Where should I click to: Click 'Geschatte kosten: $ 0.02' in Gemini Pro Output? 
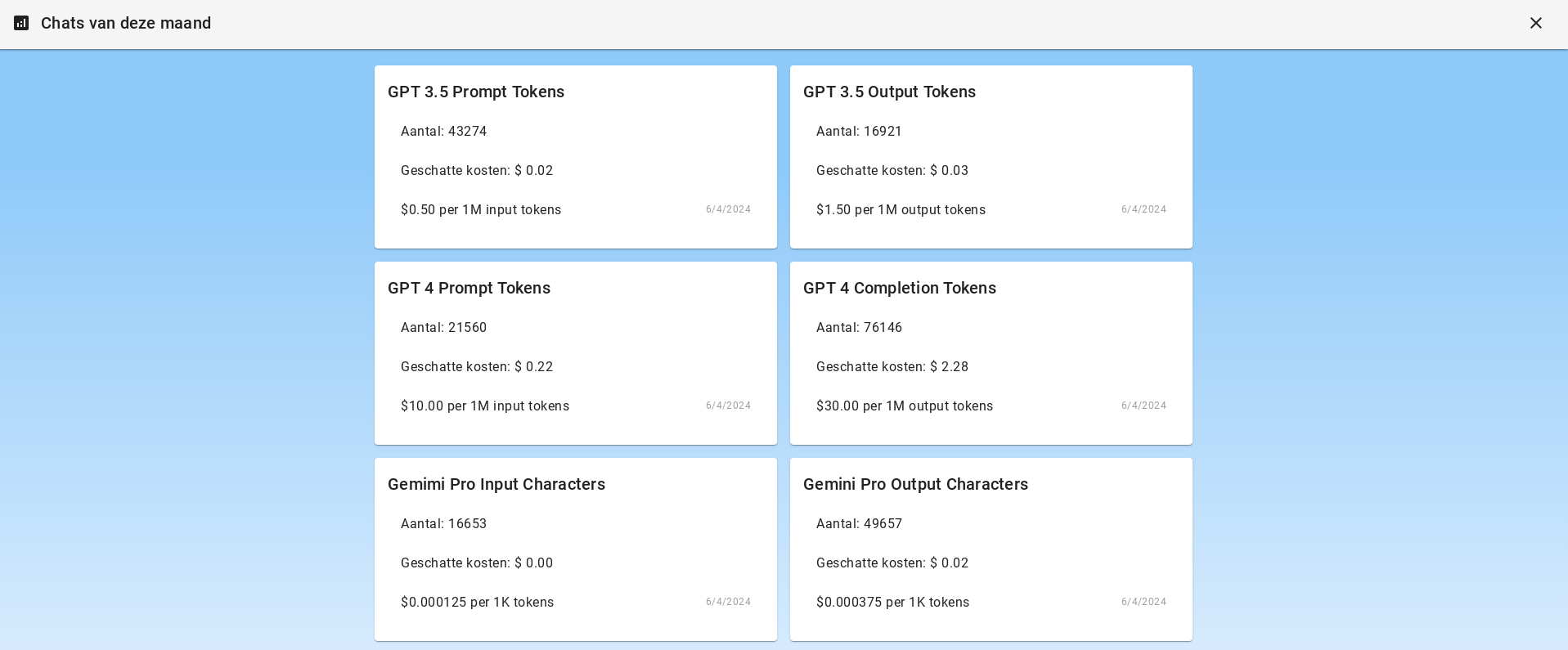pyautogui.click(x=892, y=563)
